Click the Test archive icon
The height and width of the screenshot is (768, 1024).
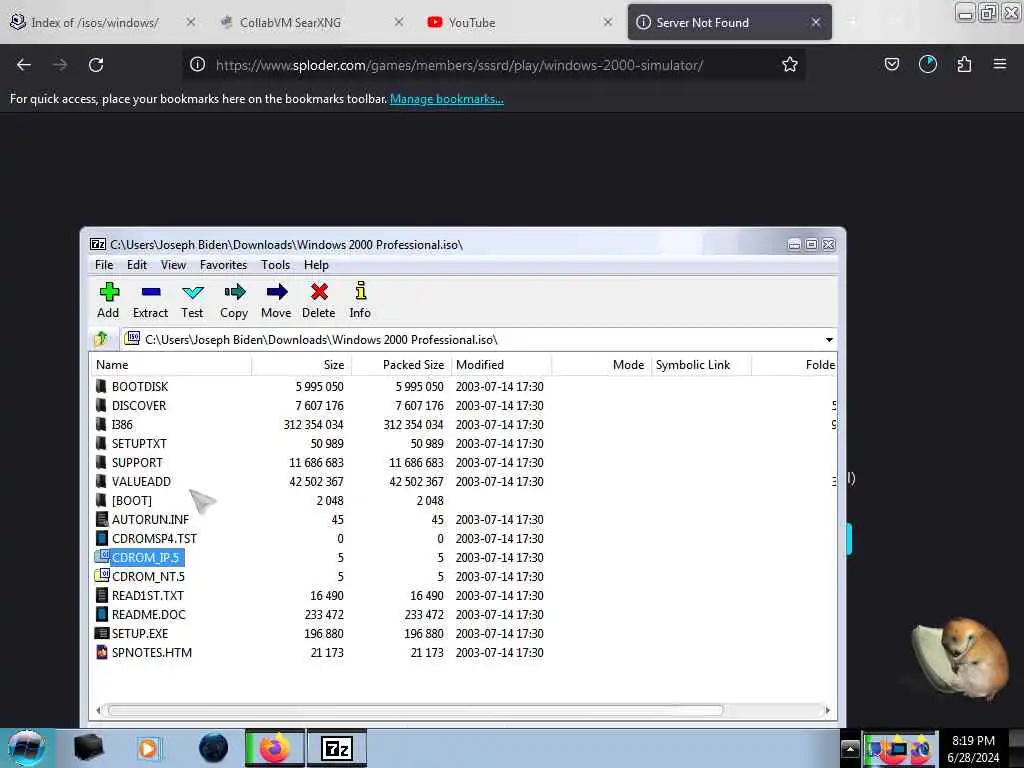[x=192, y=300]
